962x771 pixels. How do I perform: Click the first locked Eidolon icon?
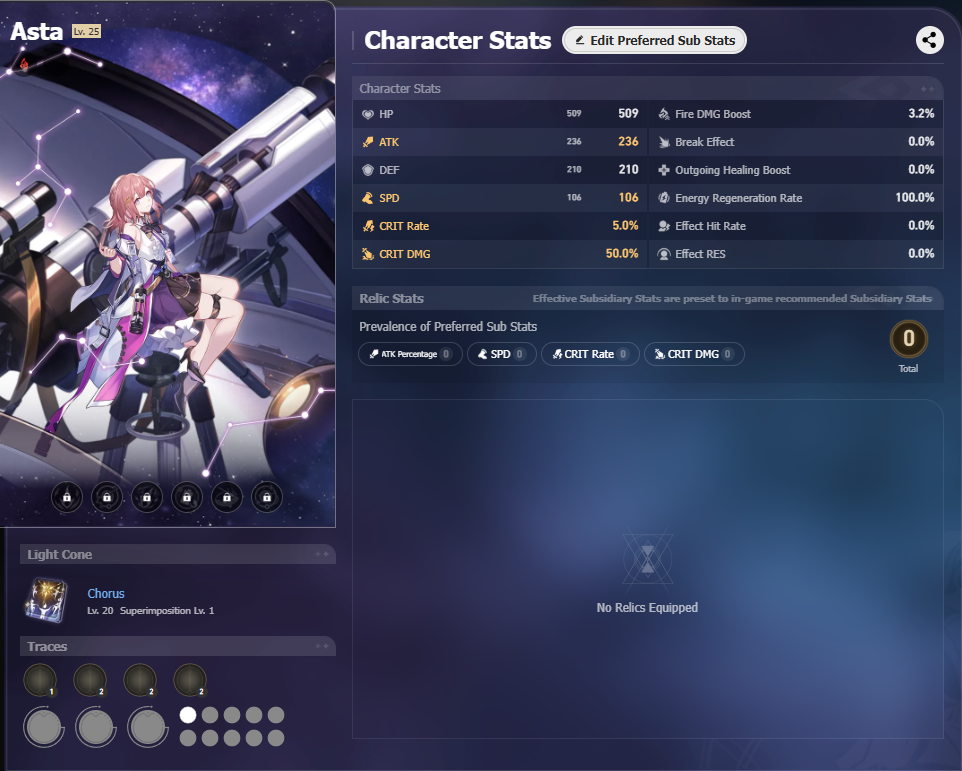(67, 497)
